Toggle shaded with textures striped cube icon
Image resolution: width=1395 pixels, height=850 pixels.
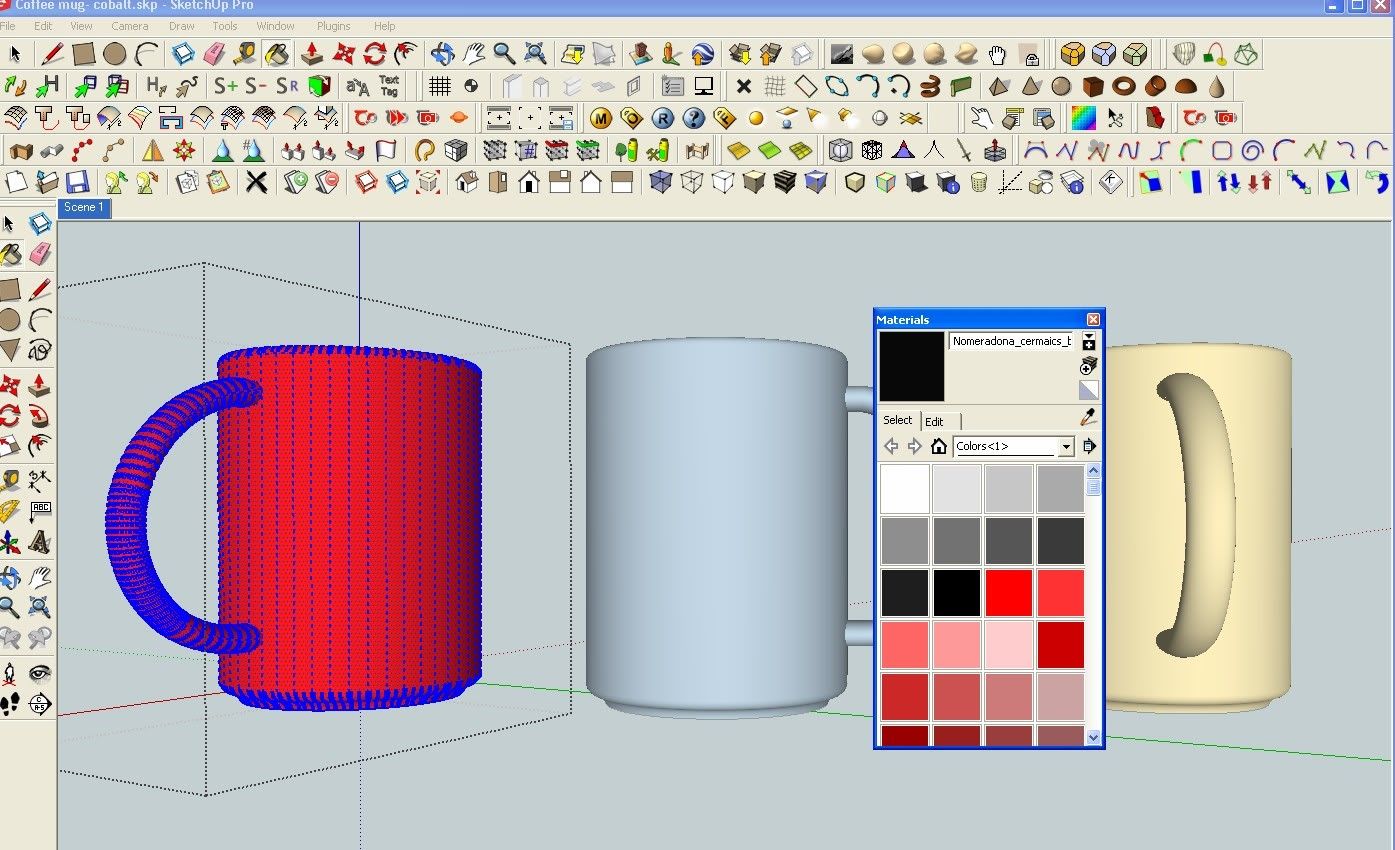(x=785, y=182)
